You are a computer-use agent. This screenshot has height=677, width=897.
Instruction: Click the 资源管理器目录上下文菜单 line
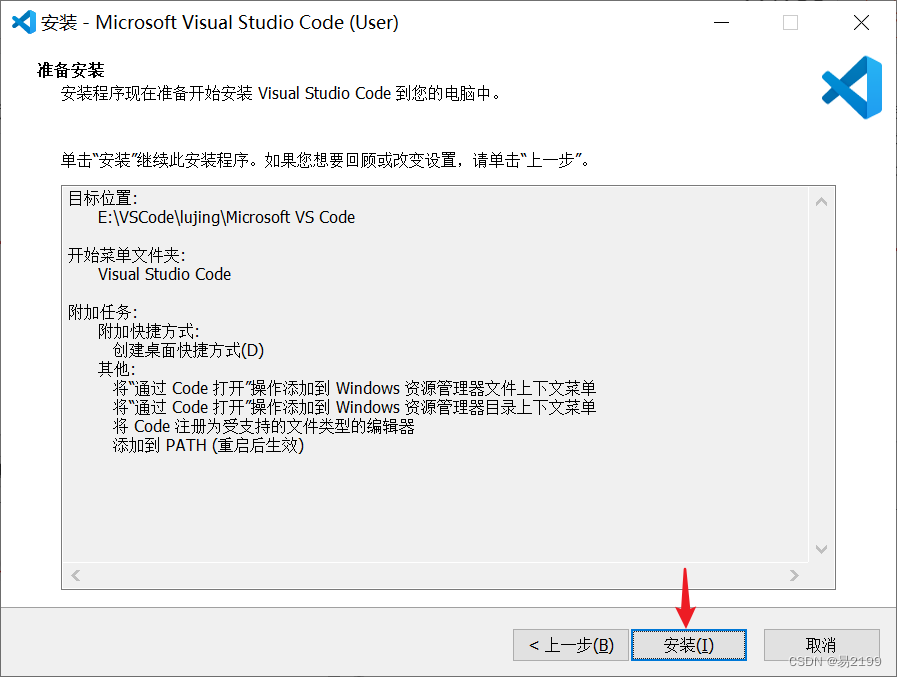tap(354, 407)
